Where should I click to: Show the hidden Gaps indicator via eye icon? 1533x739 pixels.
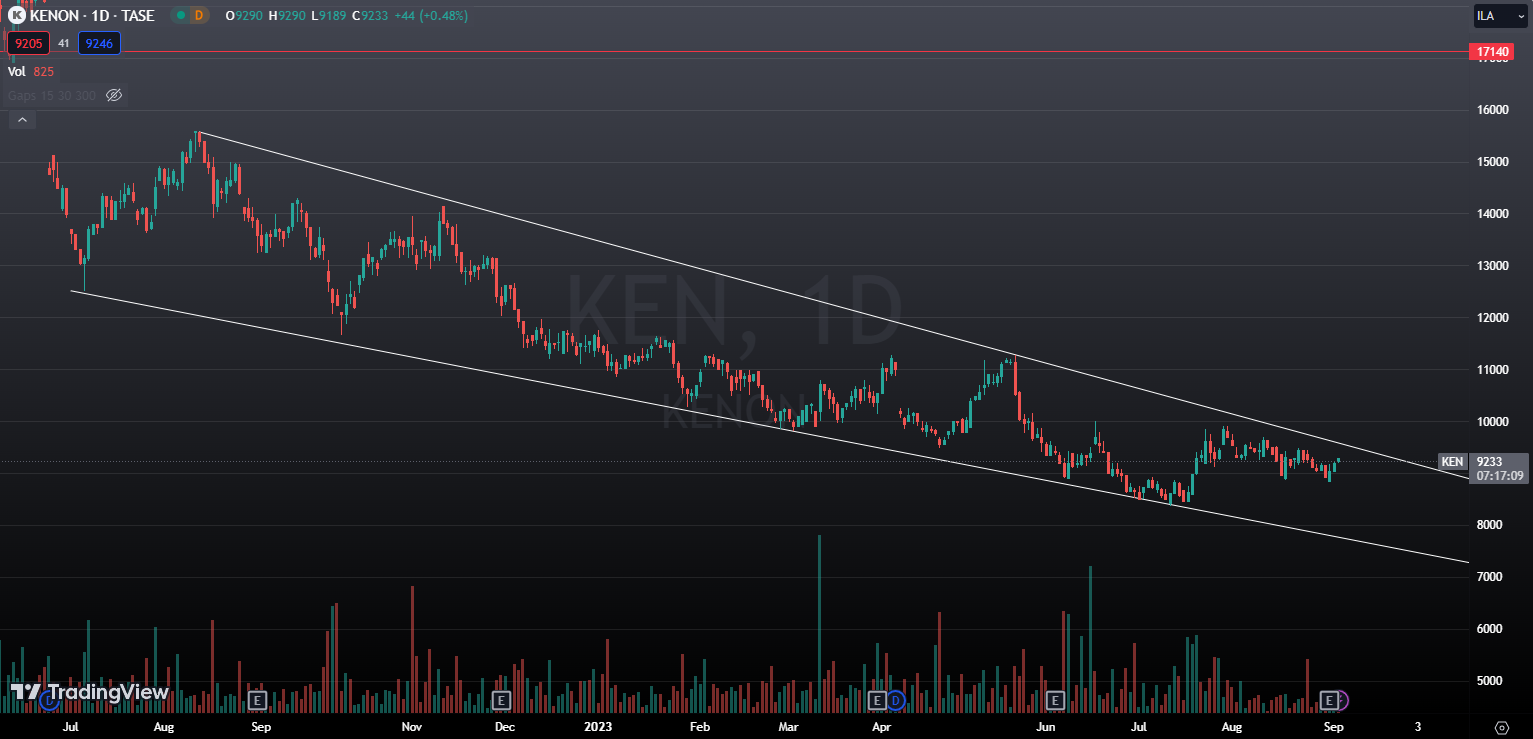click(x=114, y=95)
